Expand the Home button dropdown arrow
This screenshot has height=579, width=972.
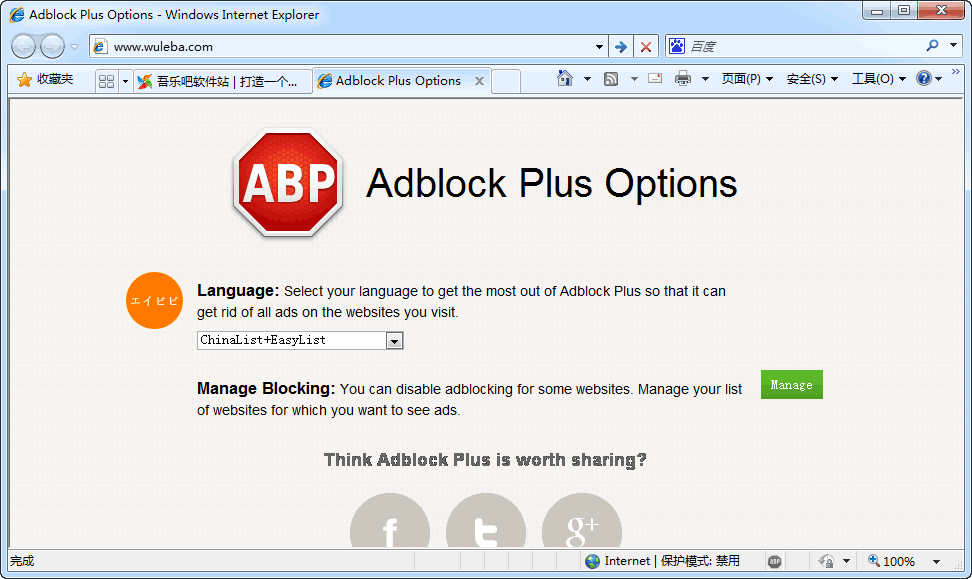coord(587,79)
